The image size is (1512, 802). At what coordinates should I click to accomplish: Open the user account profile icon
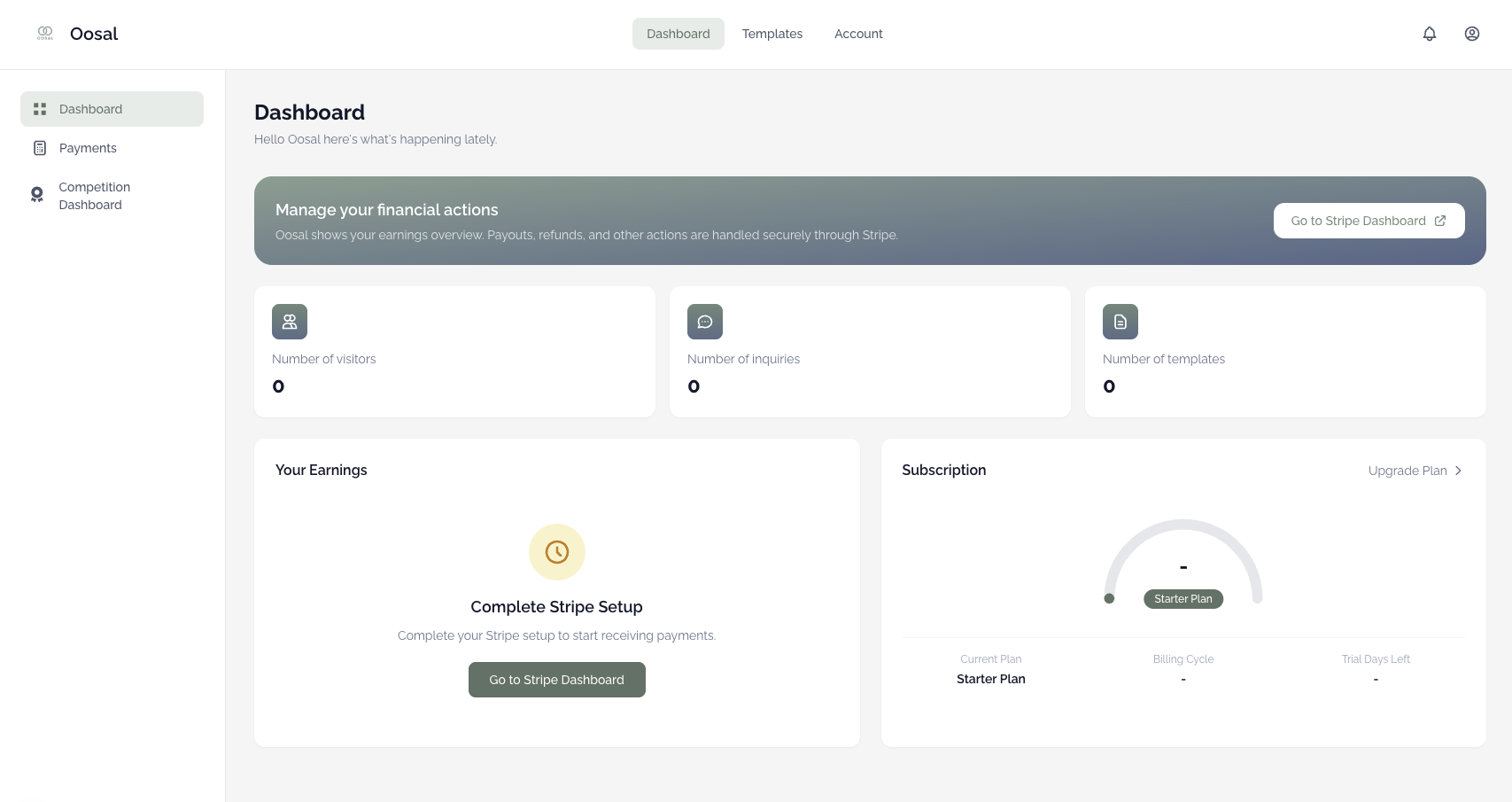[1472, 33]
